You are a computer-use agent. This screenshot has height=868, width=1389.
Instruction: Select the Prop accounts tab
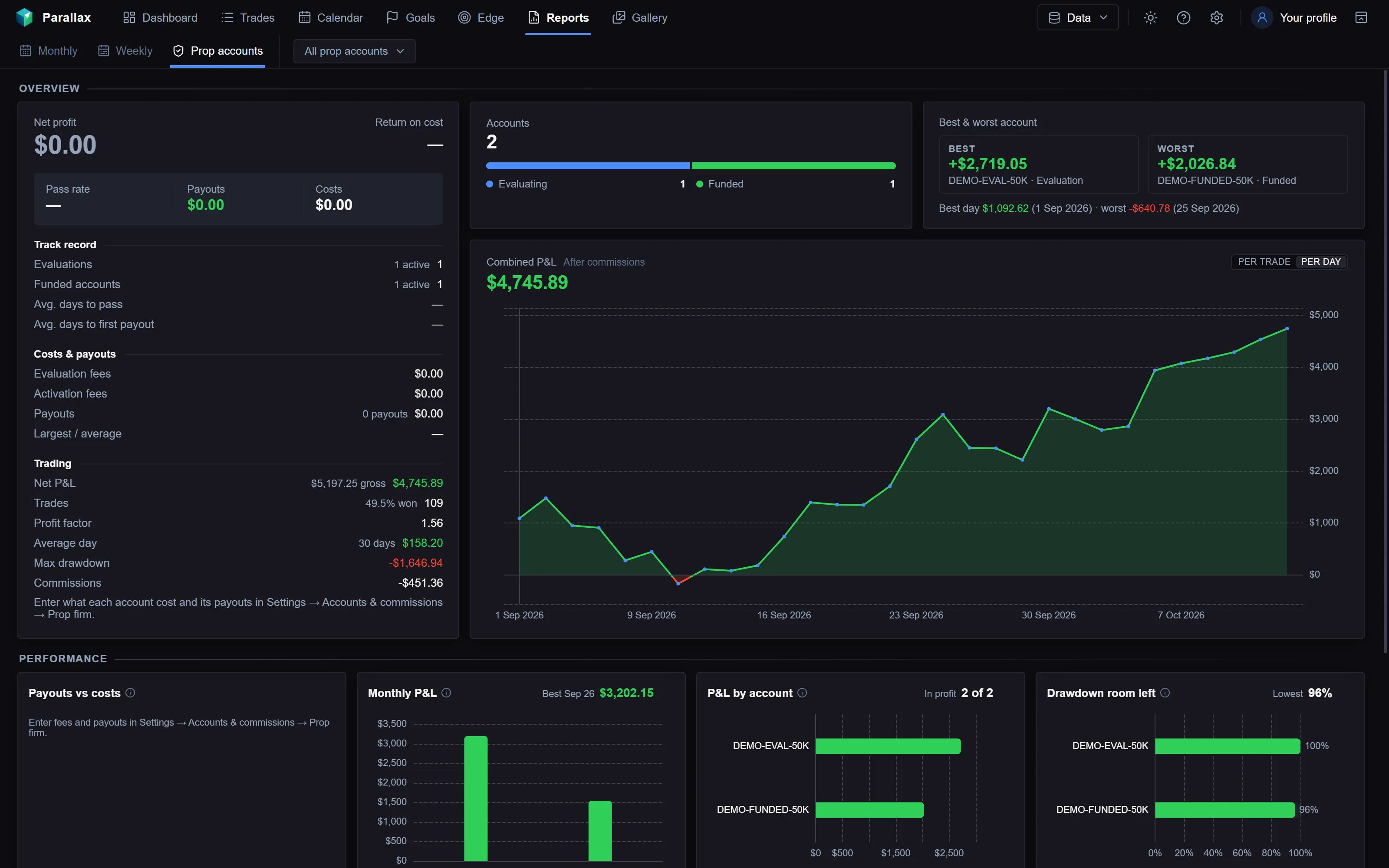click(217, 51)
